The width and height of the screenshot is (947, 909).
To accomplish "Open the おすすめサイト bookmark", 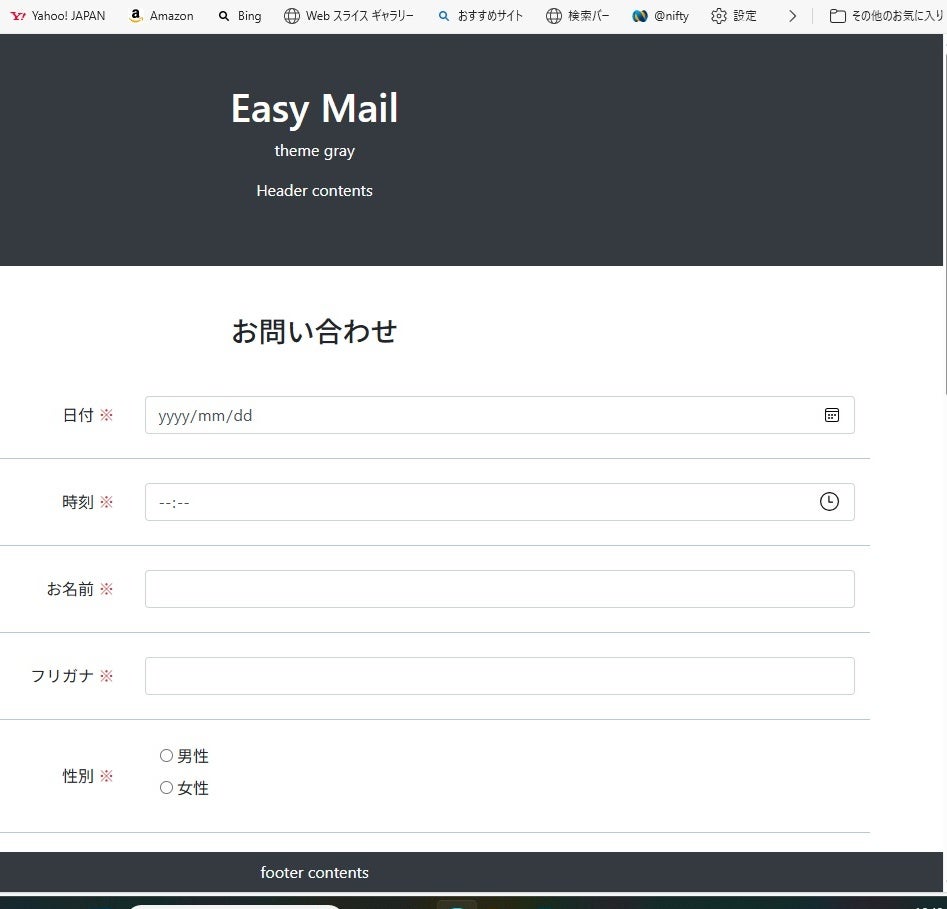I will pyautogui.click(x=480, y=16).
